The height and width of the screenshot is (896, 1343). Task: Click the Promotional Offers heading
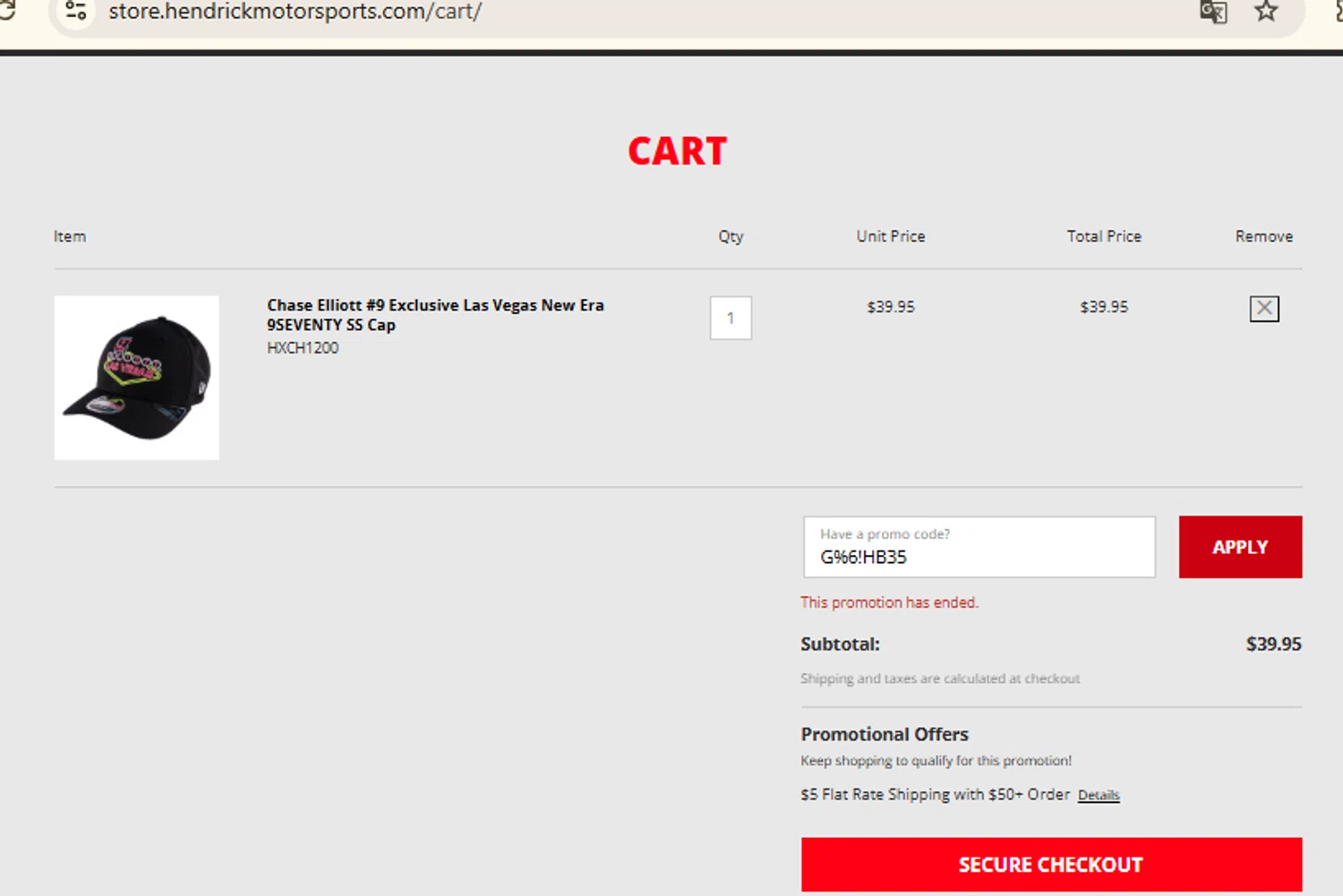coord(885,734)
